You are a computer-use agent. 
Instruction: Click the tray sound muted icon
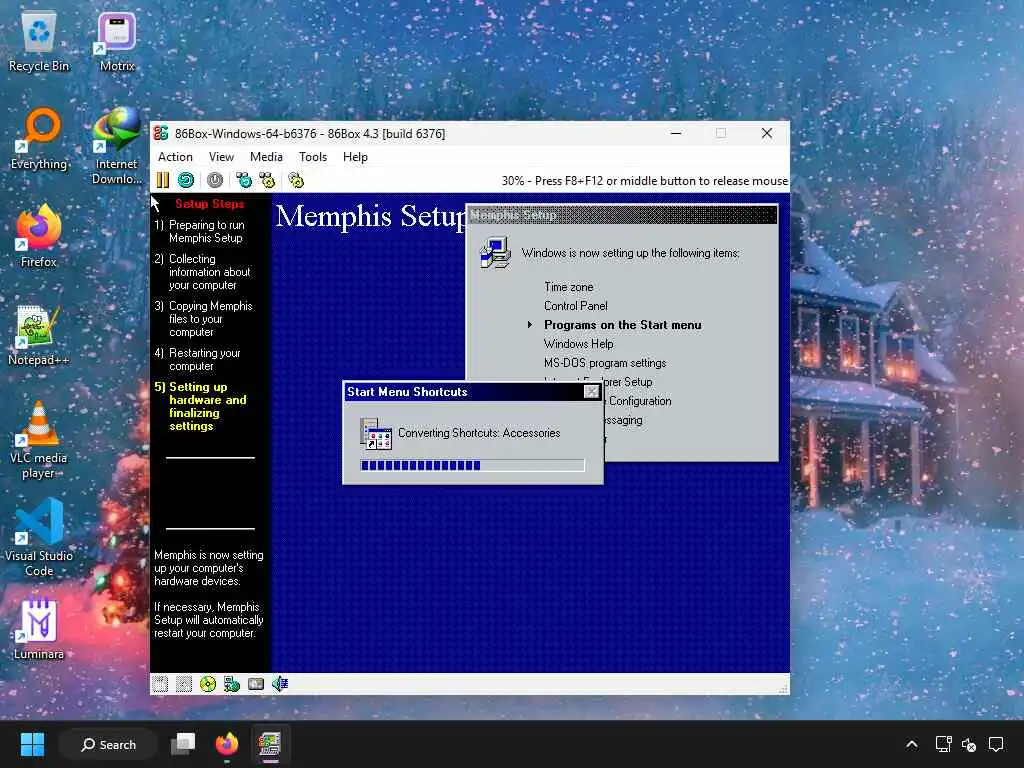point(969,744)
